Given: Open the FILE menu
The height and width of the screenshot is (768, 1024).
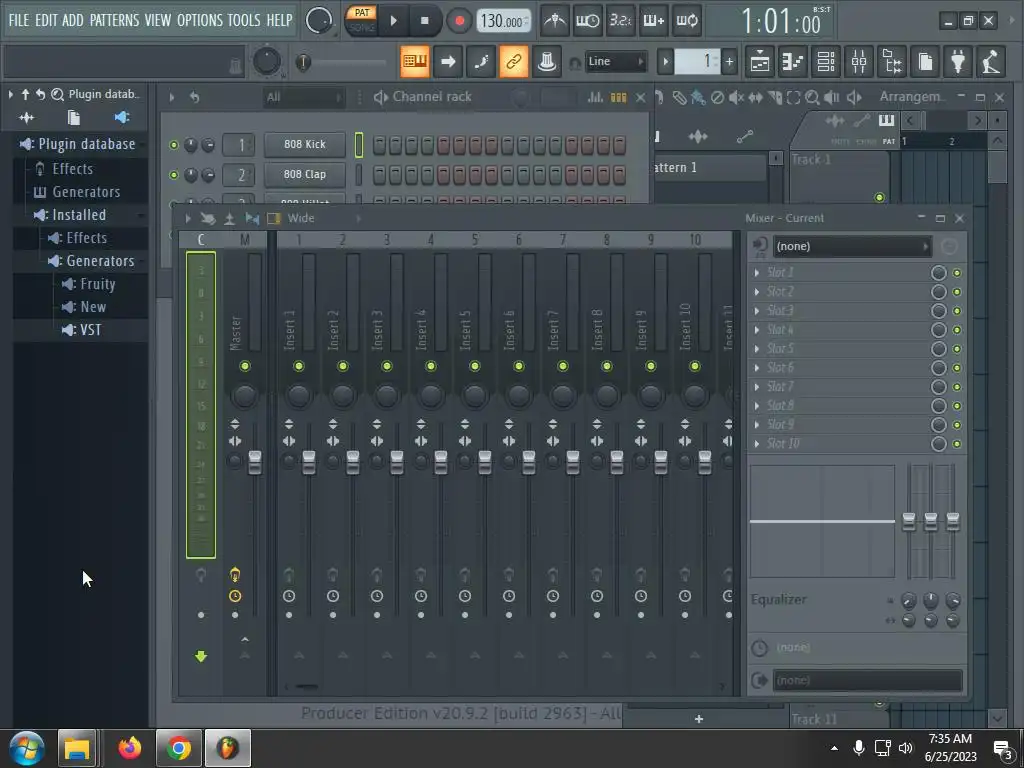Looking at the screenshot, I should pos(18,20).
